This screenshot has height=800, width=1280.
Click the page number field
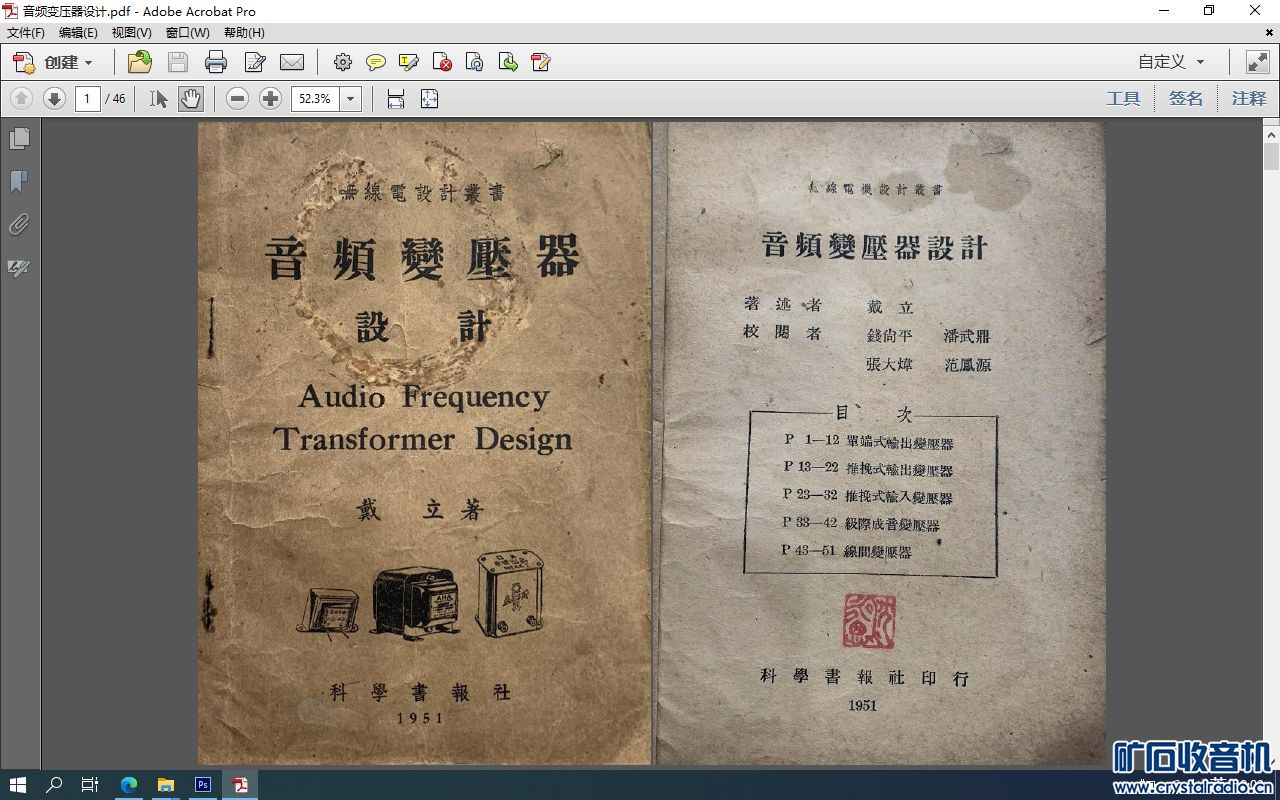pyautogui.click(x=88, y=98)
